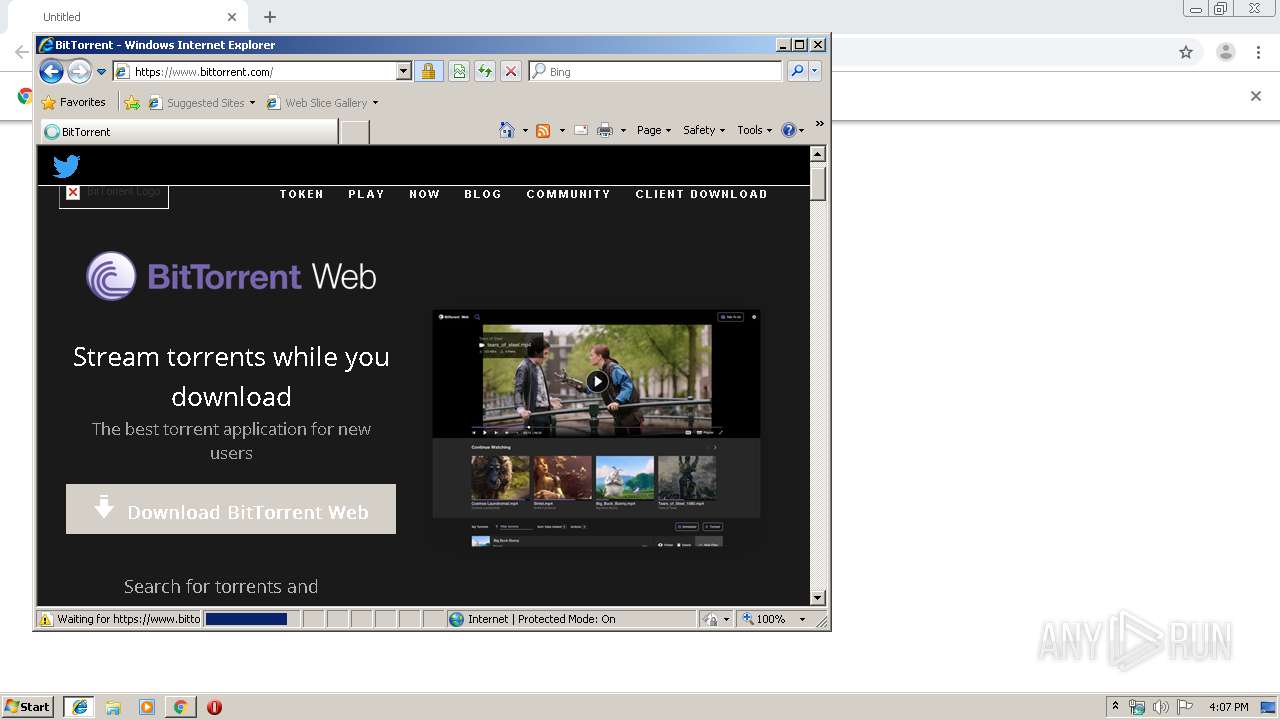Click the Home icon in command bar
The width and height of the screenshot is (1280, 720).
point(507,130)
